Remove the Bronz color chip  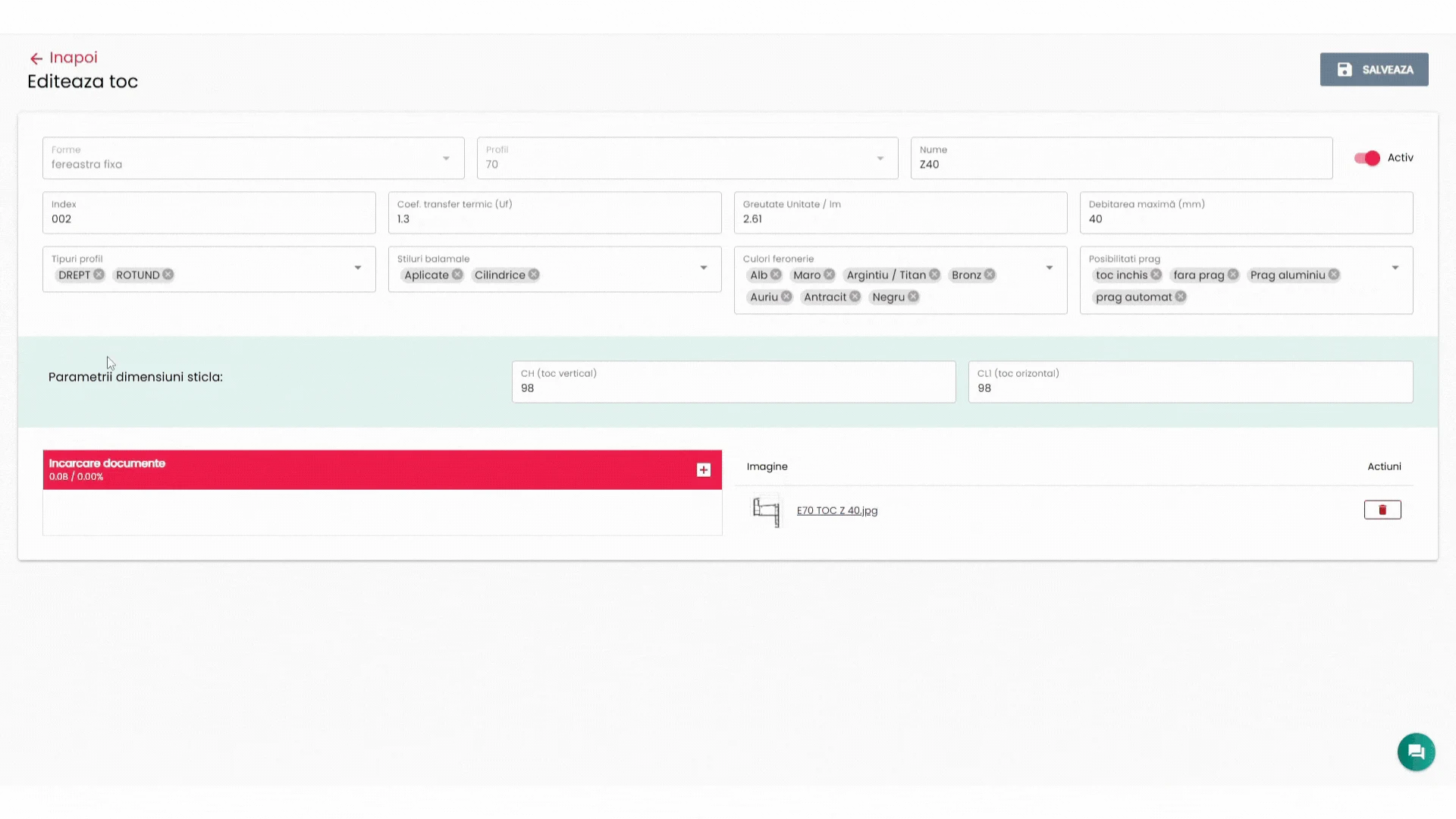[x=990, y=275]
